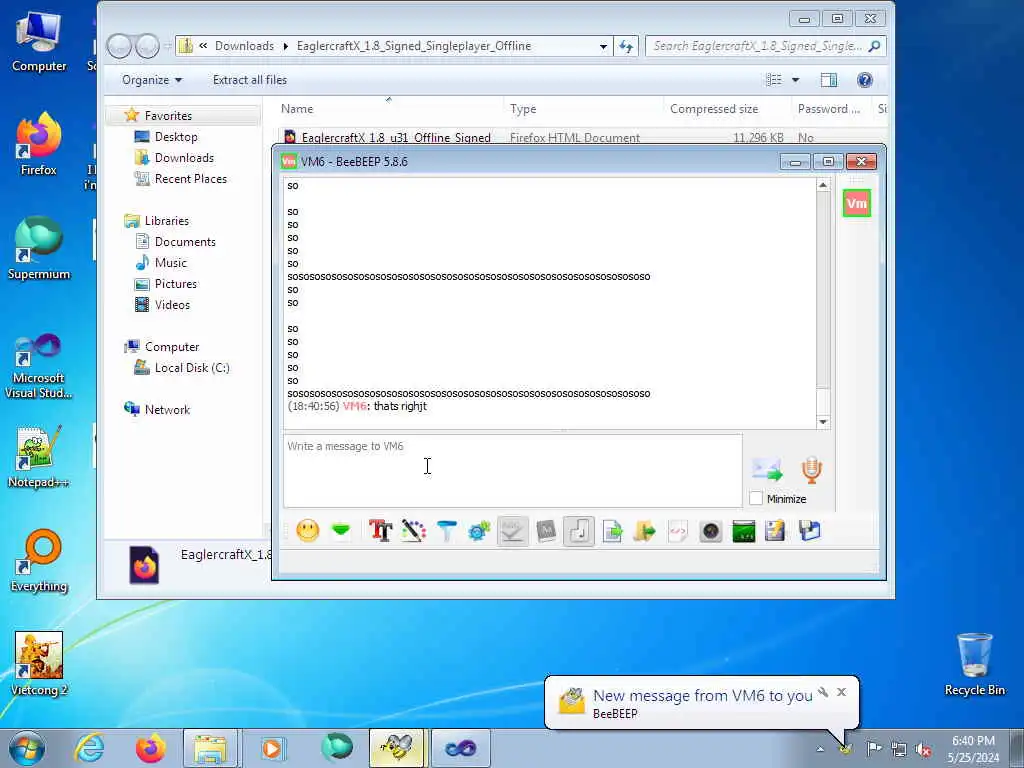Open notification options wrench icon in balloon
This screenshot has width=1024, height=768.
[x=824, y=692]
